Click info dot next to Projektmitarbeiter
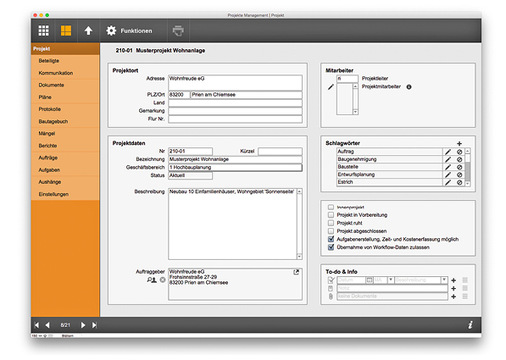 [x=409, y=87]
